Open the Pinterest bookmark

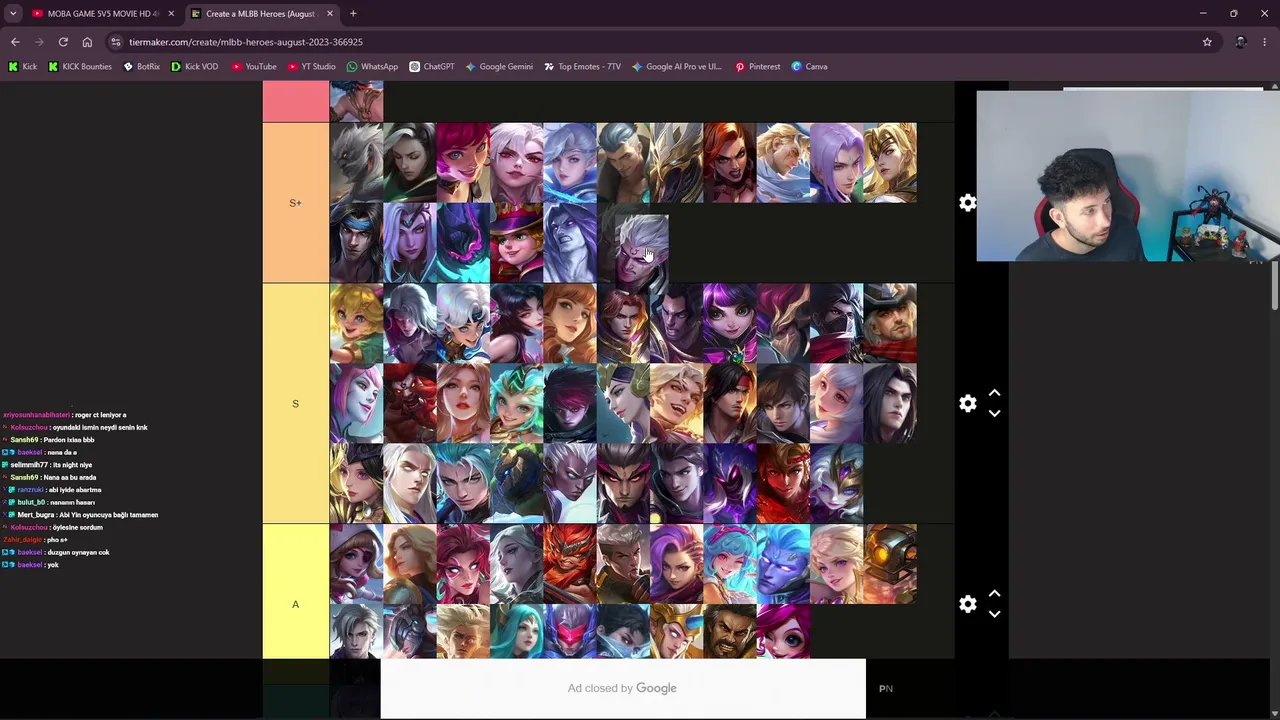(757, 66)
